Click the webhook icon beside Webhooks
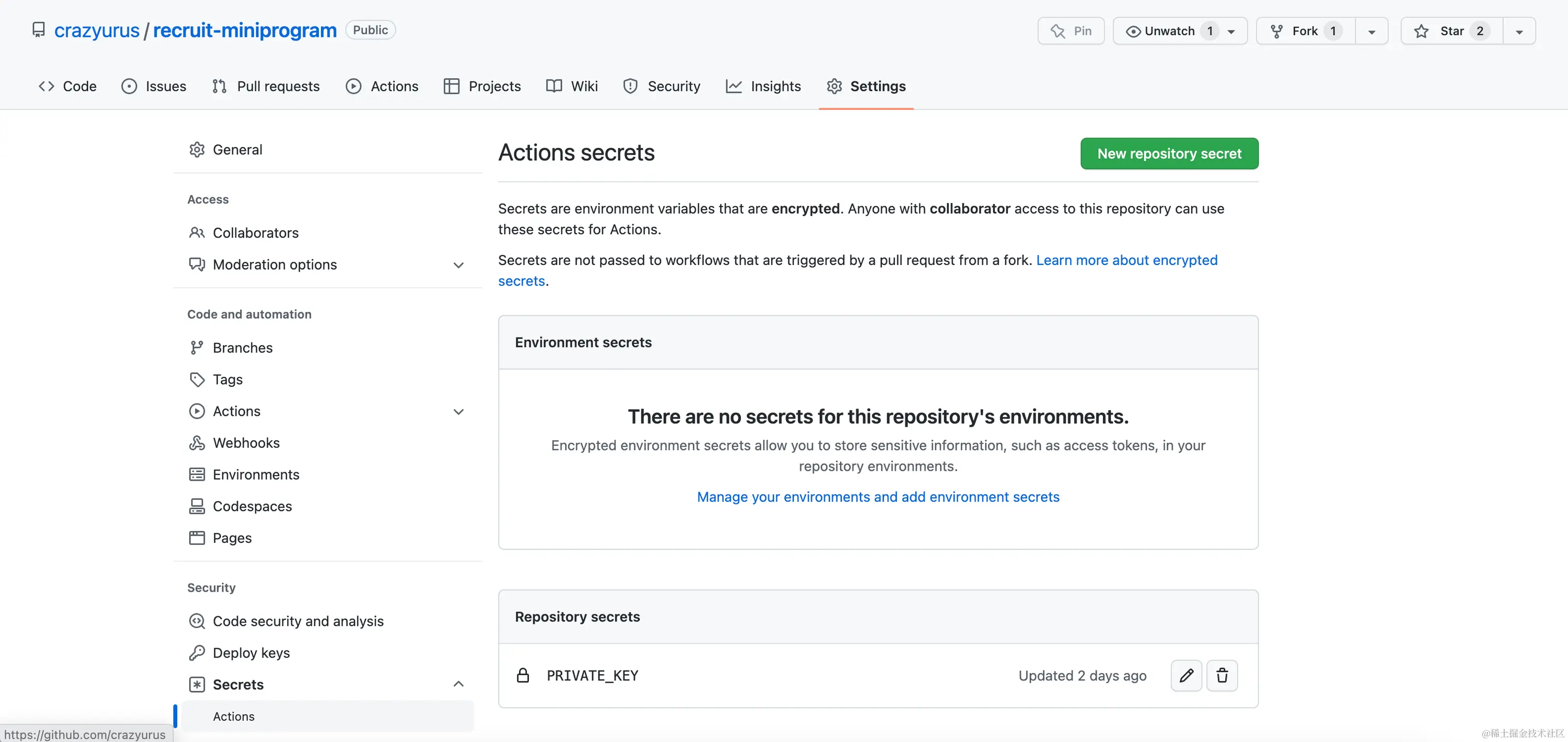1568x742 pixels. point(197,442)
